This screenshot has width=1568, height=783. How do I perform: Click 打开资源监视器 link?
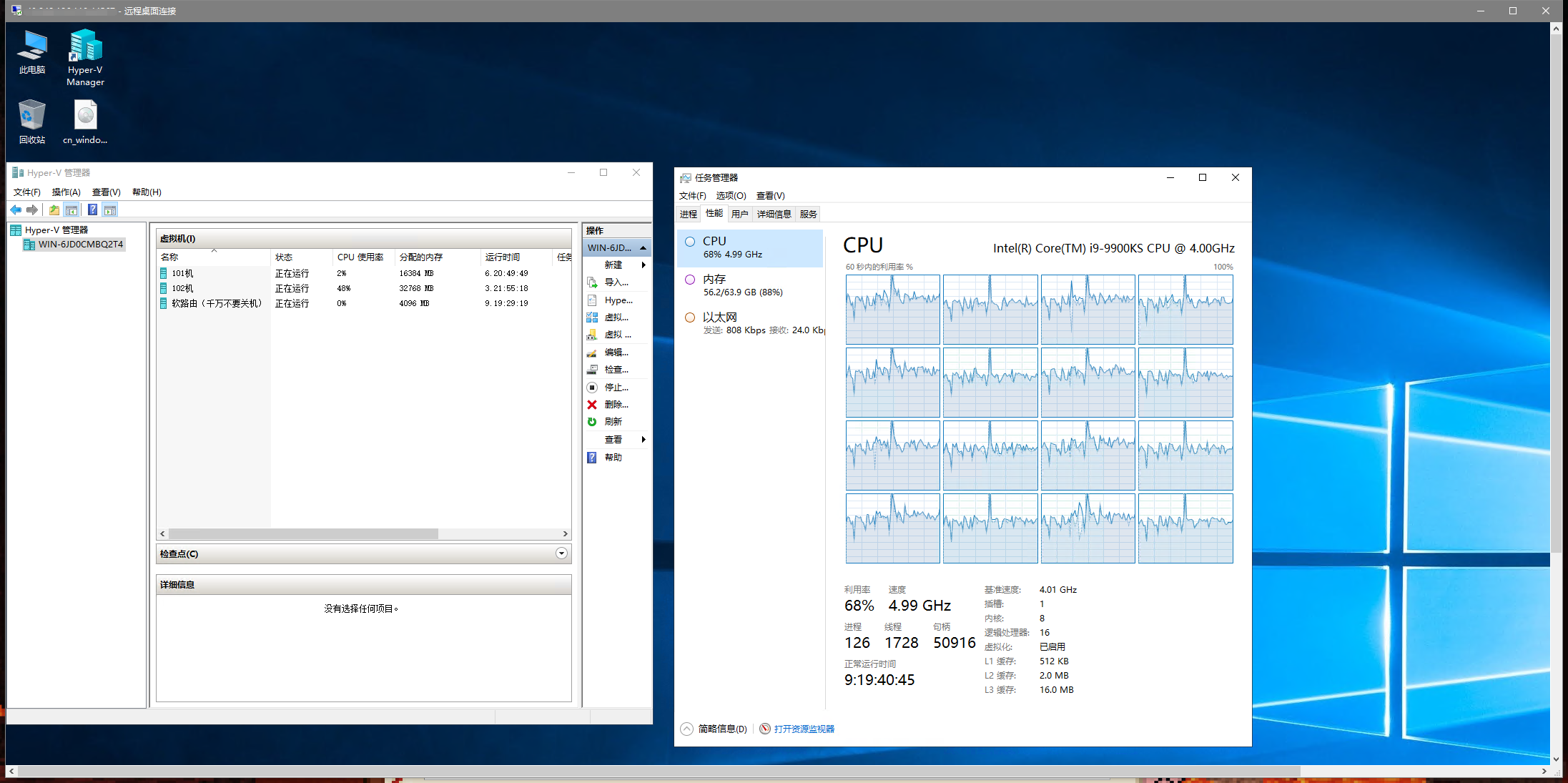804,729
